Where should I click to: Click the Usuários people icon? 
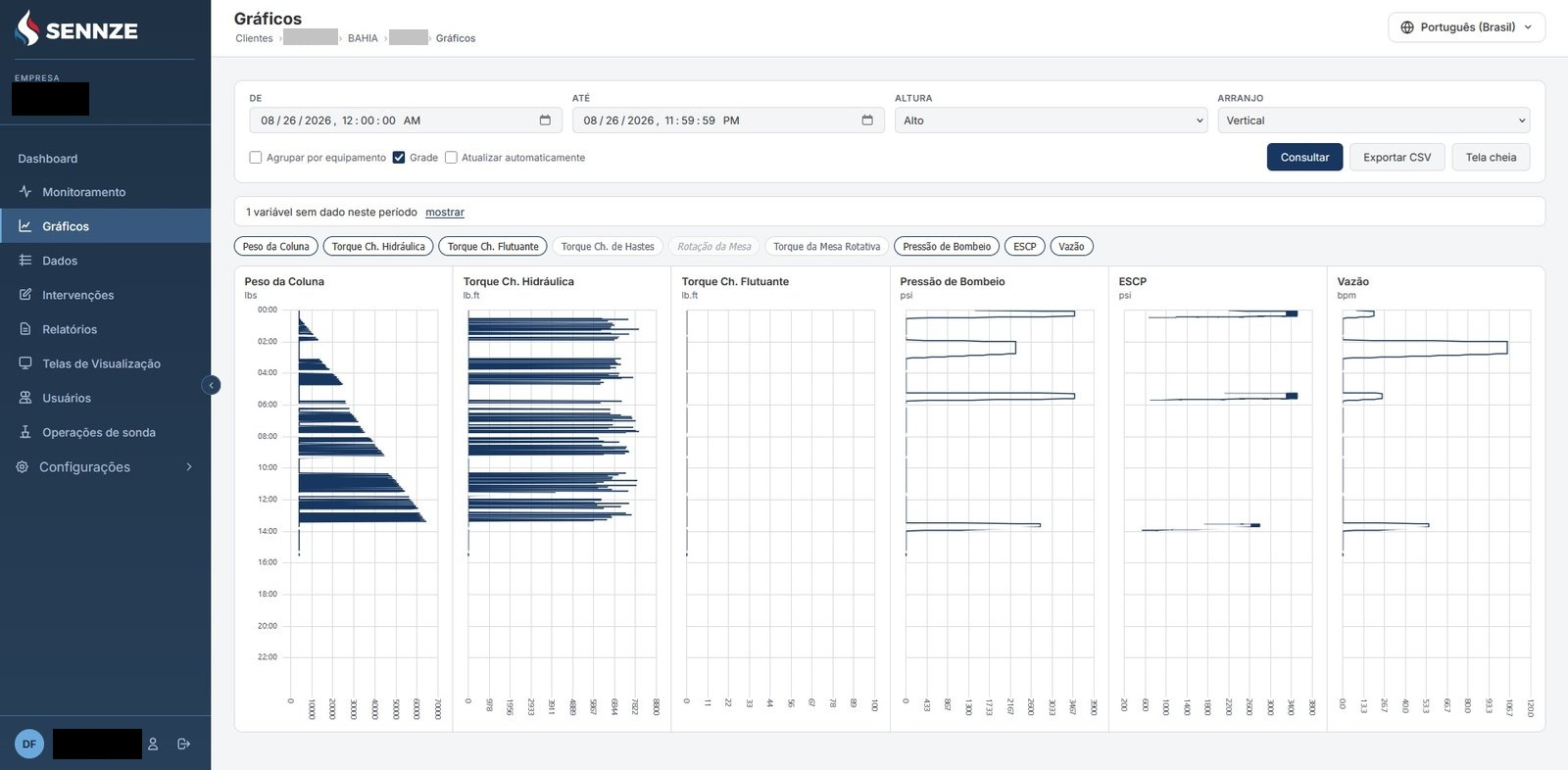click(25, 398)
